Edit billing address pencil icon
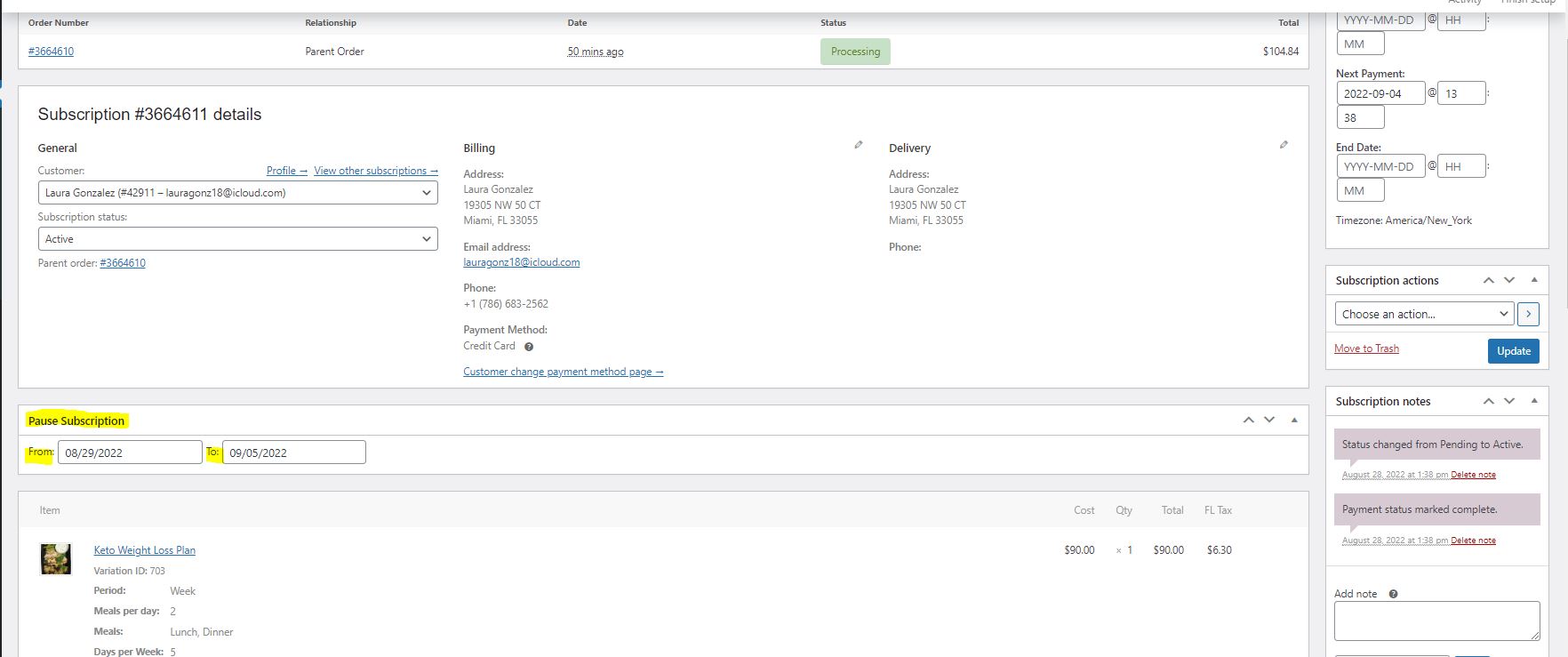 coord(858,145)
